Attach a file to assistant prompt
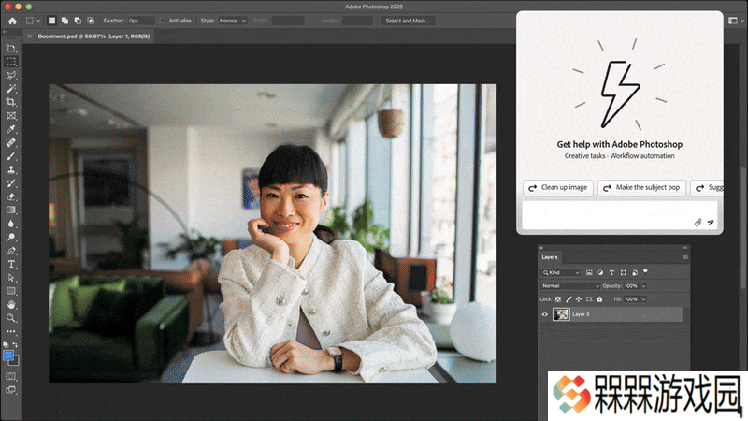The width and height of the screenshot is (748, 421). 698,222
